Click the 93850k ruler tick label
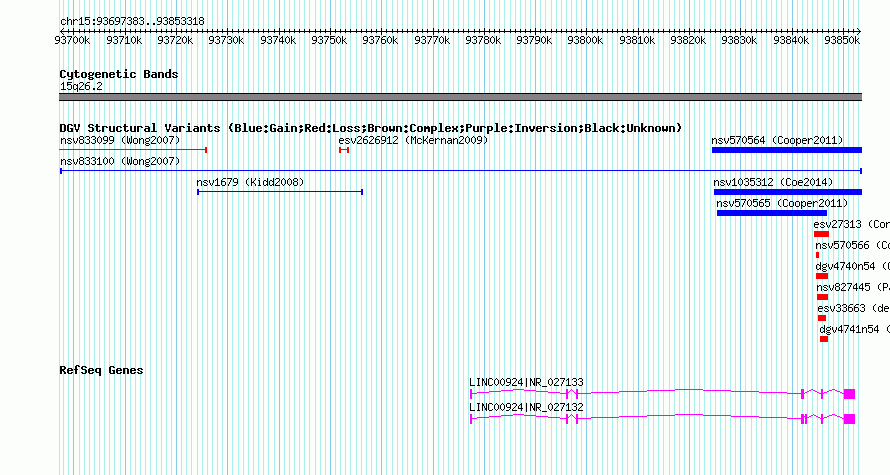890x475 pixels. [842, 40]
